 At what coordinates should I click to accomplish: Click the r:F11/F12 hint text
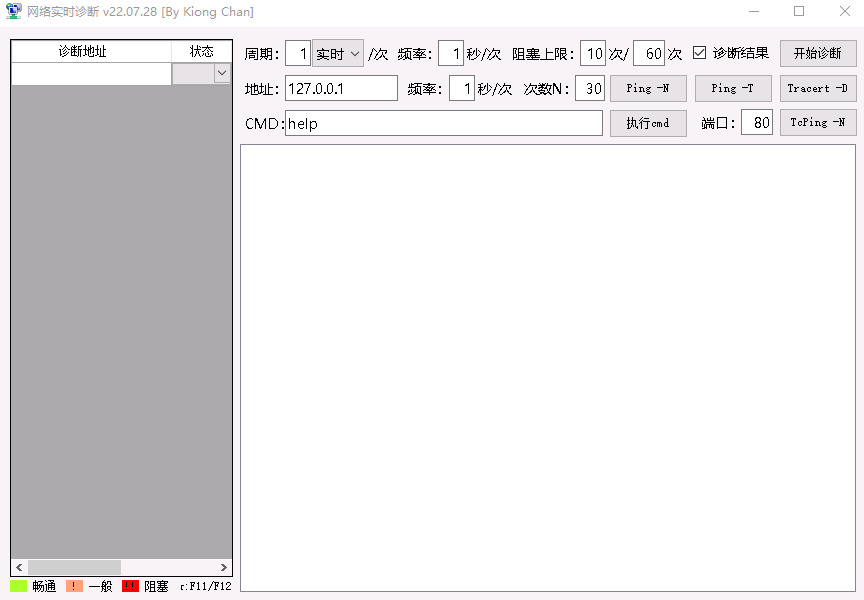206,586
